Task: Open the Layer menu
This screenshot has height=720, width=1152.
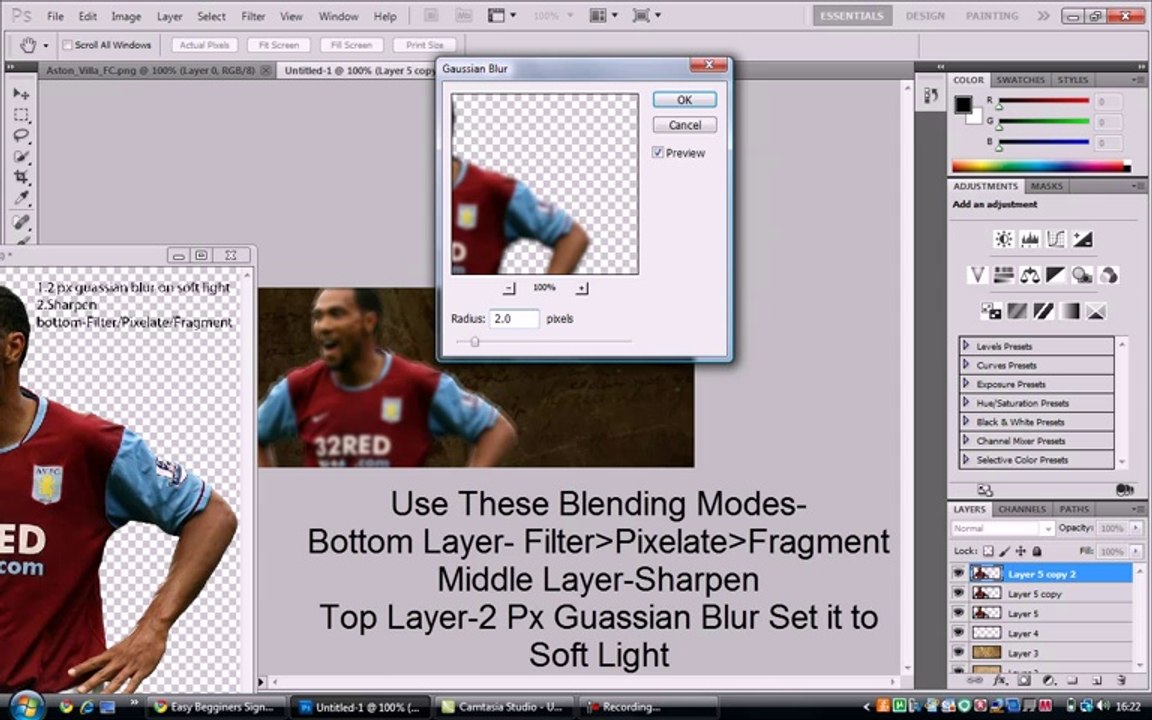Action: click(x=169, y=16)
